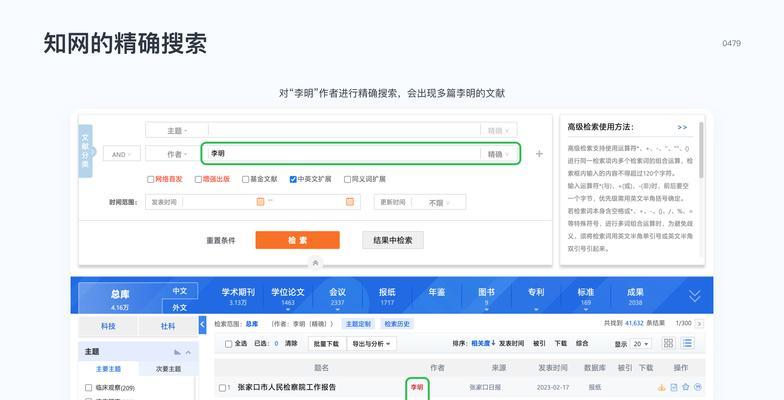Select the 中文 language tab
784x400 pixels.
(180, 291)
